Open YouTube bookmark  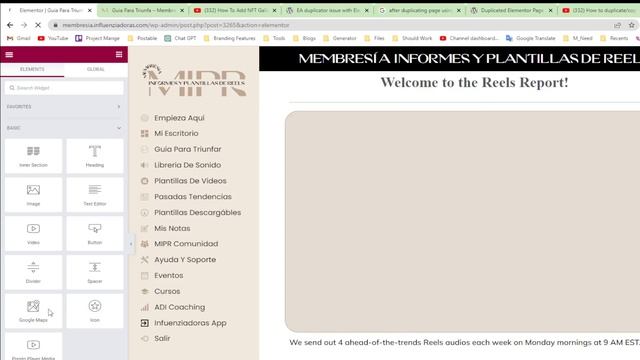(x=53, y=38)
